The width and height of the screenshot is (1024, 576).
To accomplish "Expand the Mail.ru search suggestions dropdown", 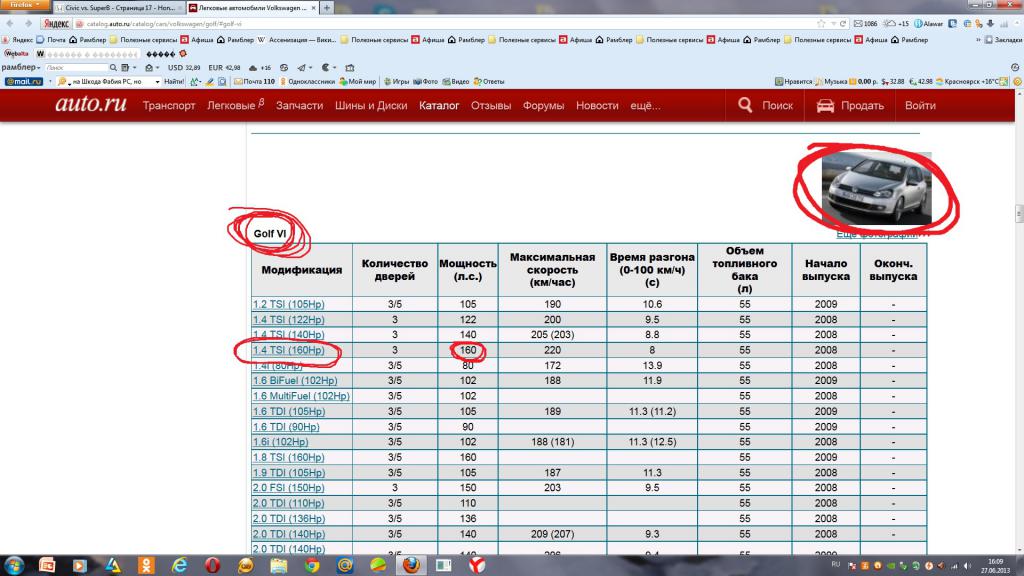I will point(156,81).
